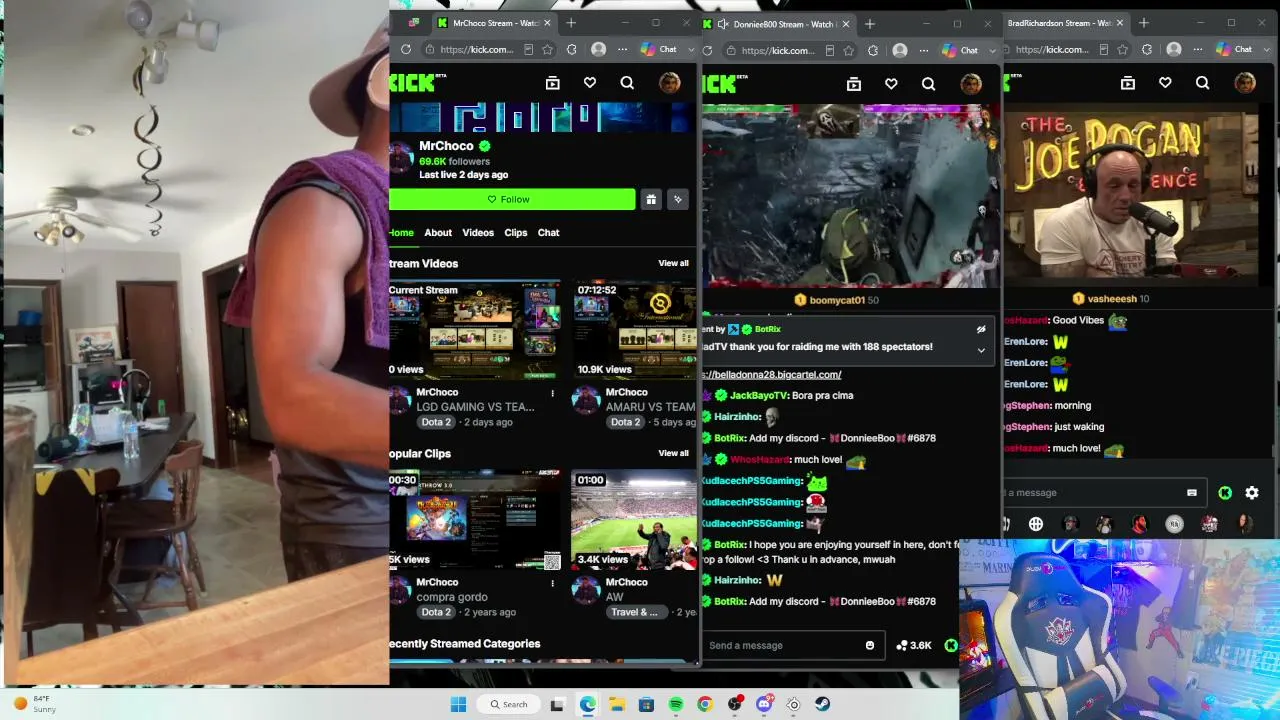Collapse the pinned BotRix message chevron
The width and height of the screenshot is (1280, 720).
981,350
